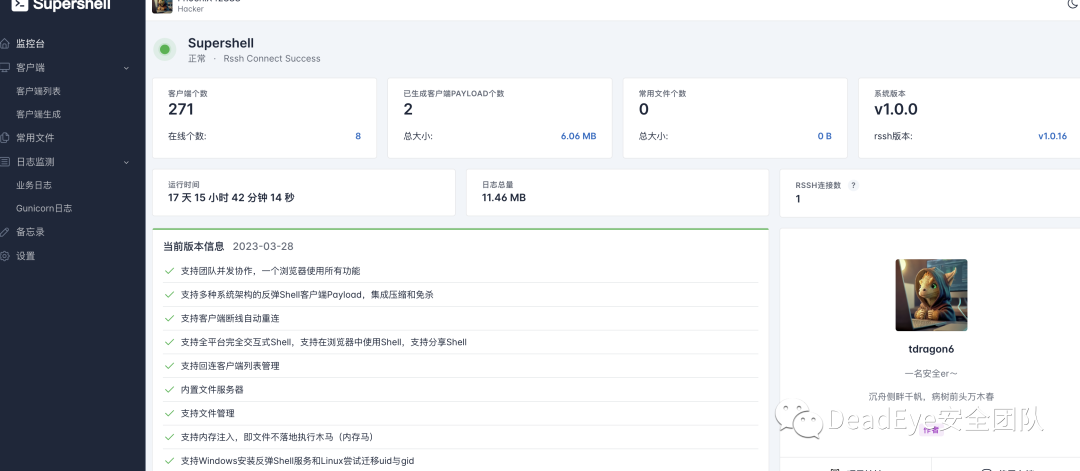Click the 客户端 monitor icon
Viewport: 1080px width, 471px height.
click(x=5, y=67)
